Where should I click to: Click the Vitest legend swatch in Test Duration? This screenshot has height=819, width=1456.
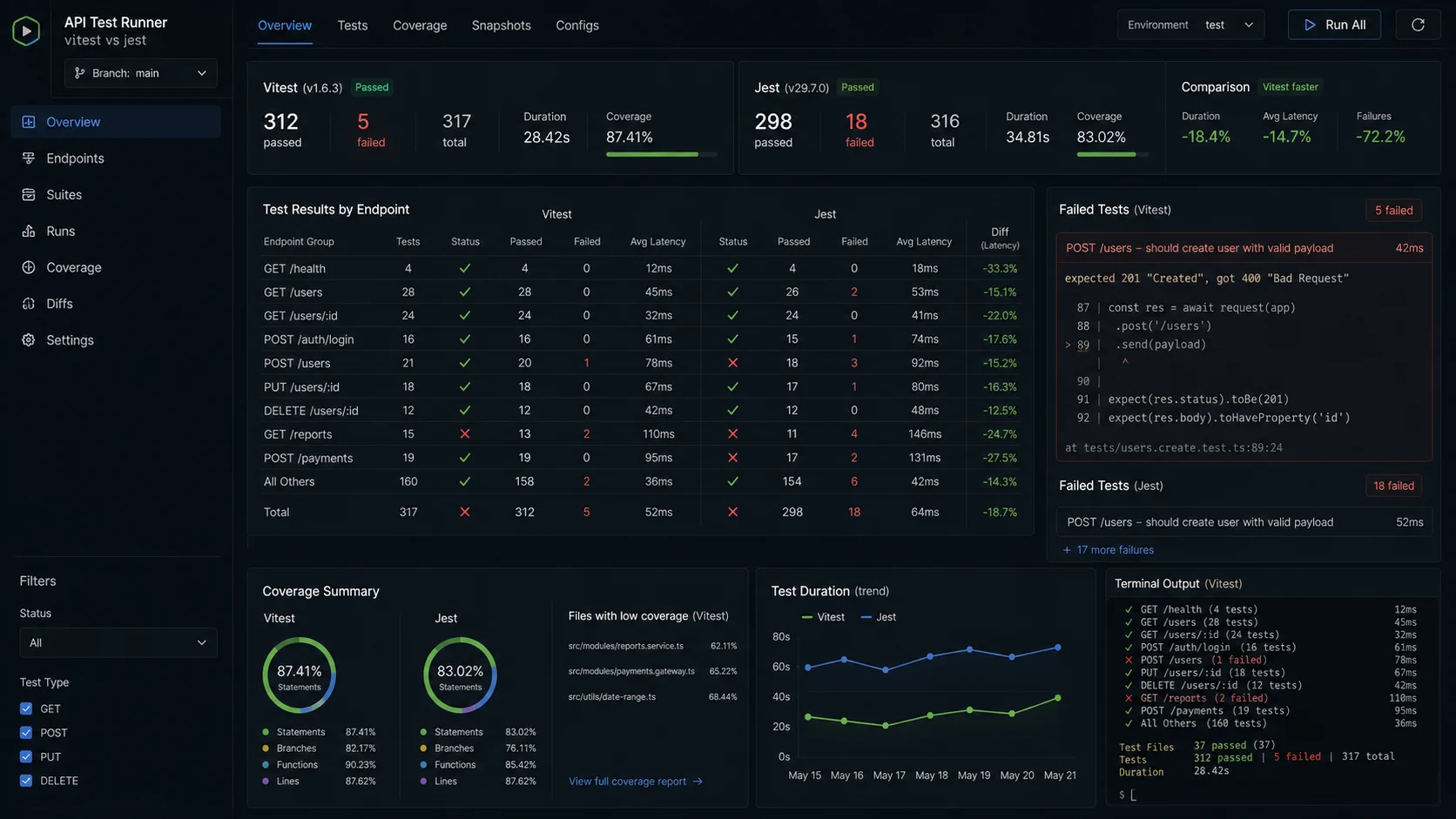click(807, 617)
